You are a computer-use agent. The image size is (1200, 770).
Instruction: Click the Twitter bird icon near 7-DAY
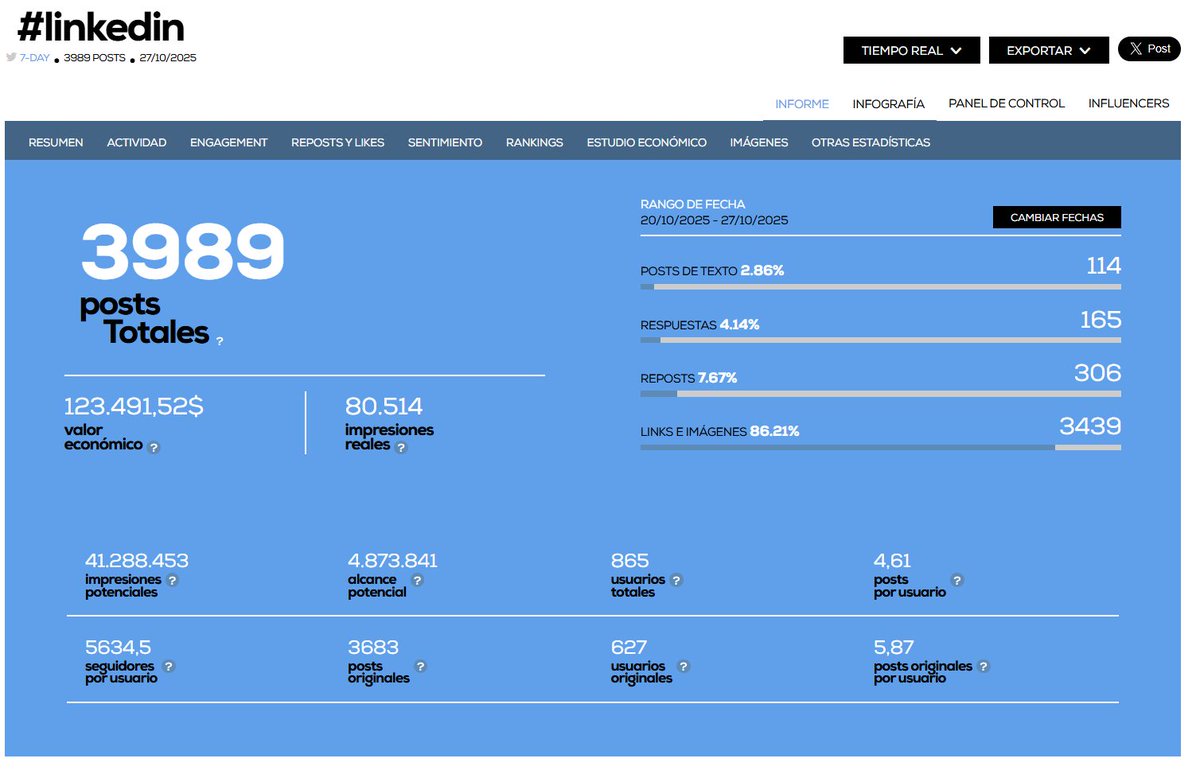[x=11, y=57]
